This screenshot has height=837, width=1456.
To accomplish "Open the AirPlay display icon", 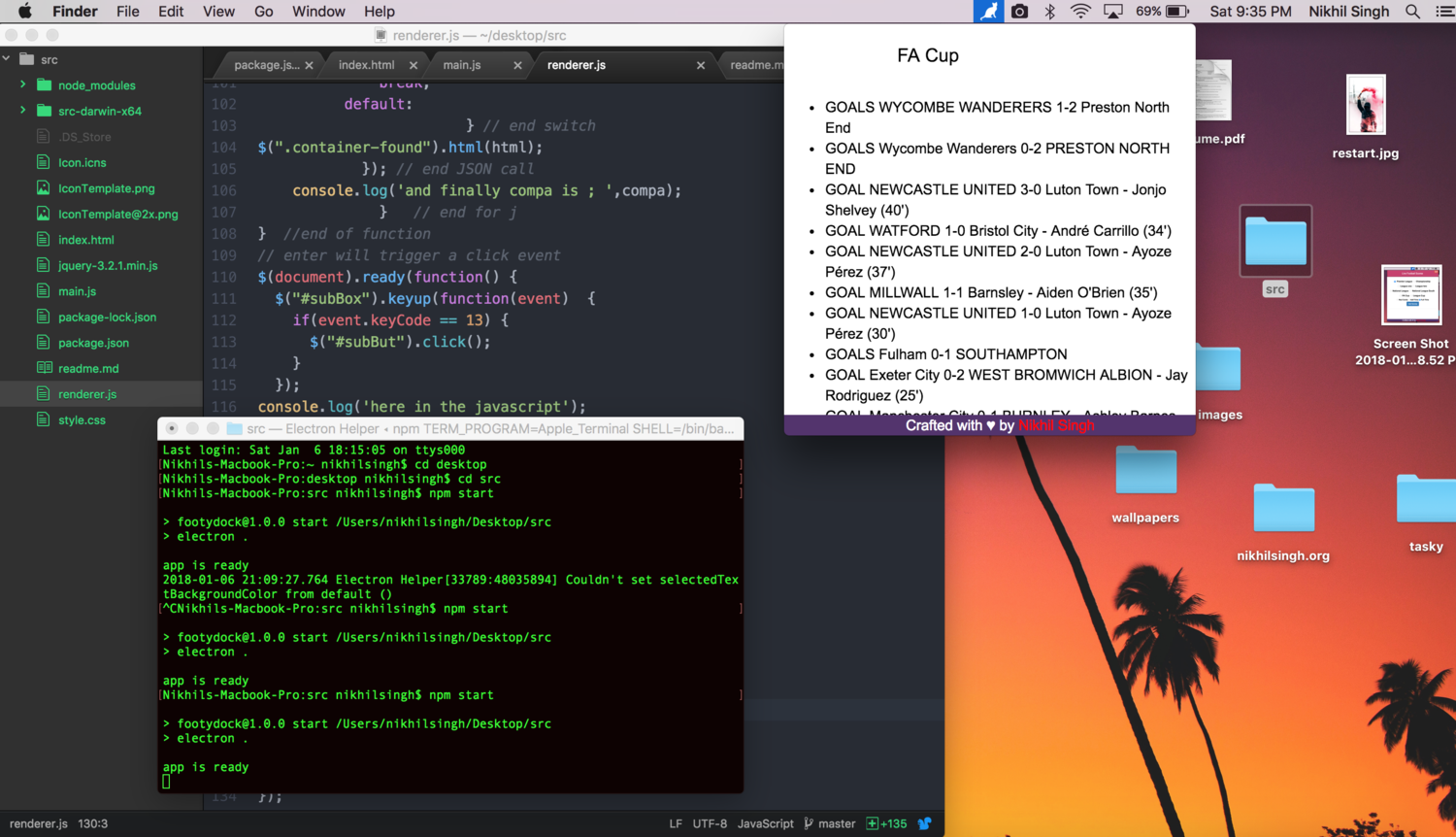I will (x=1113, y=12).
